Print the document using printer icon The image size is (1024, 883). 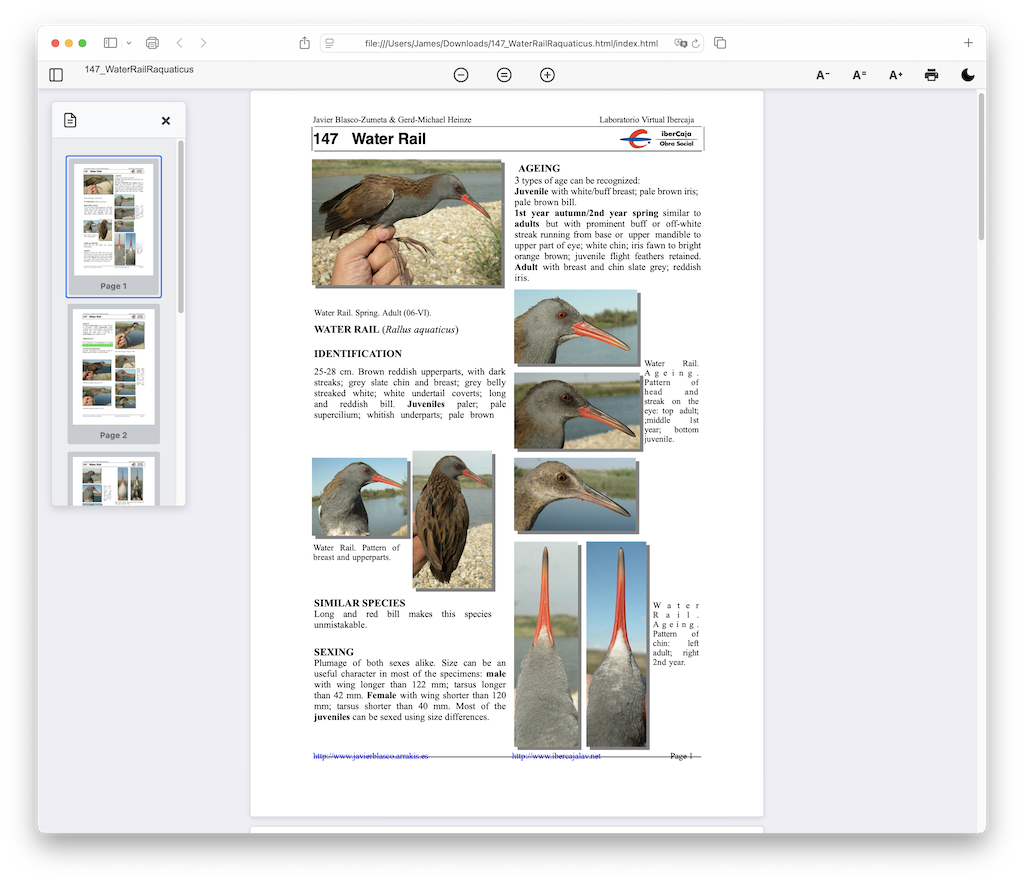coord(931,75)
